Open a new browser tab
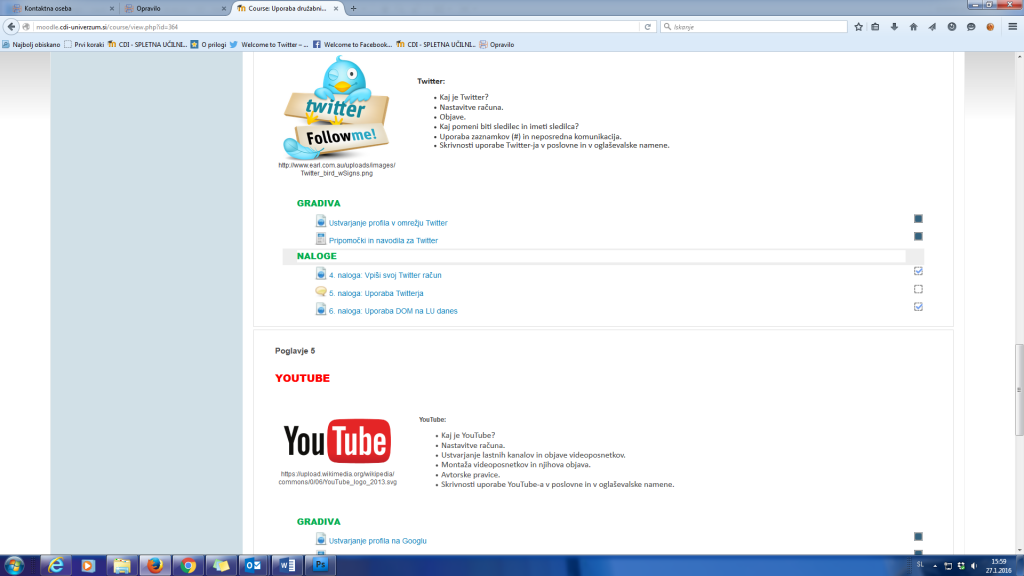The image size is (1024, 576). coord(353,8)
